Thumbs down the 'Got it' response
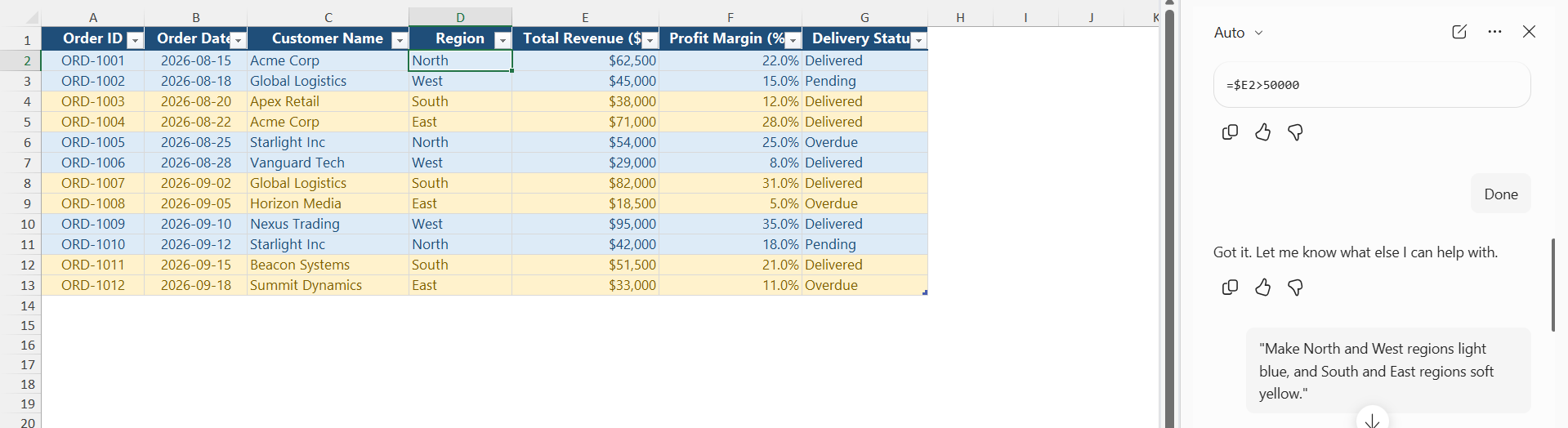Image resolution: width=1568 pixels, height=428 pixels. [1295, 288]
